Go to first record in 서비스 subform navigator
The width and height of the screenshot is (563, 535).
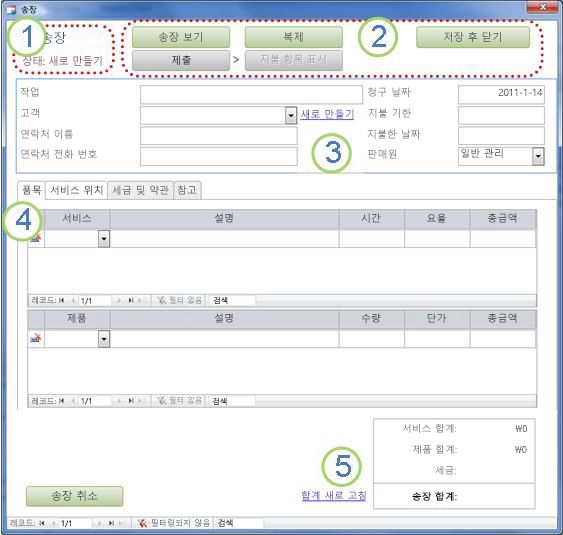click(62, 300)
